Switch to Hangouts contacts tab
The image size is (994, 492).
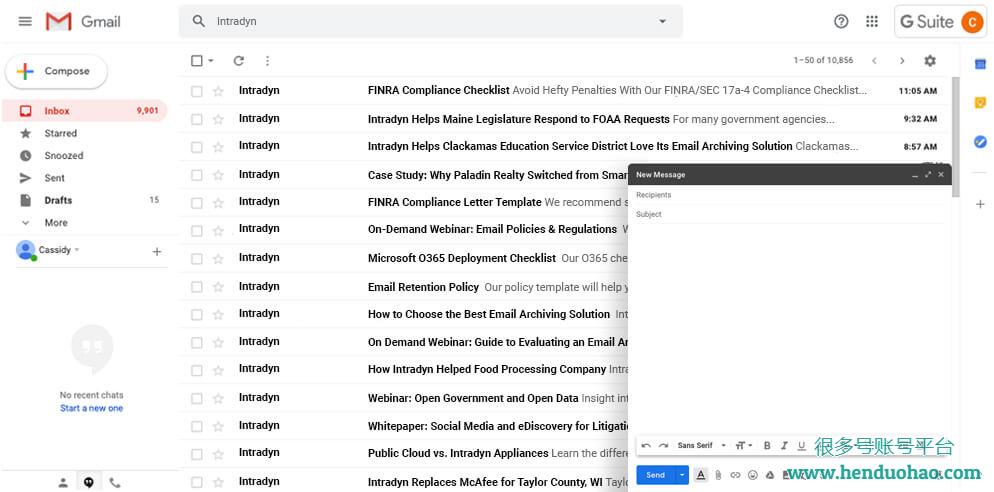point(63,483)
